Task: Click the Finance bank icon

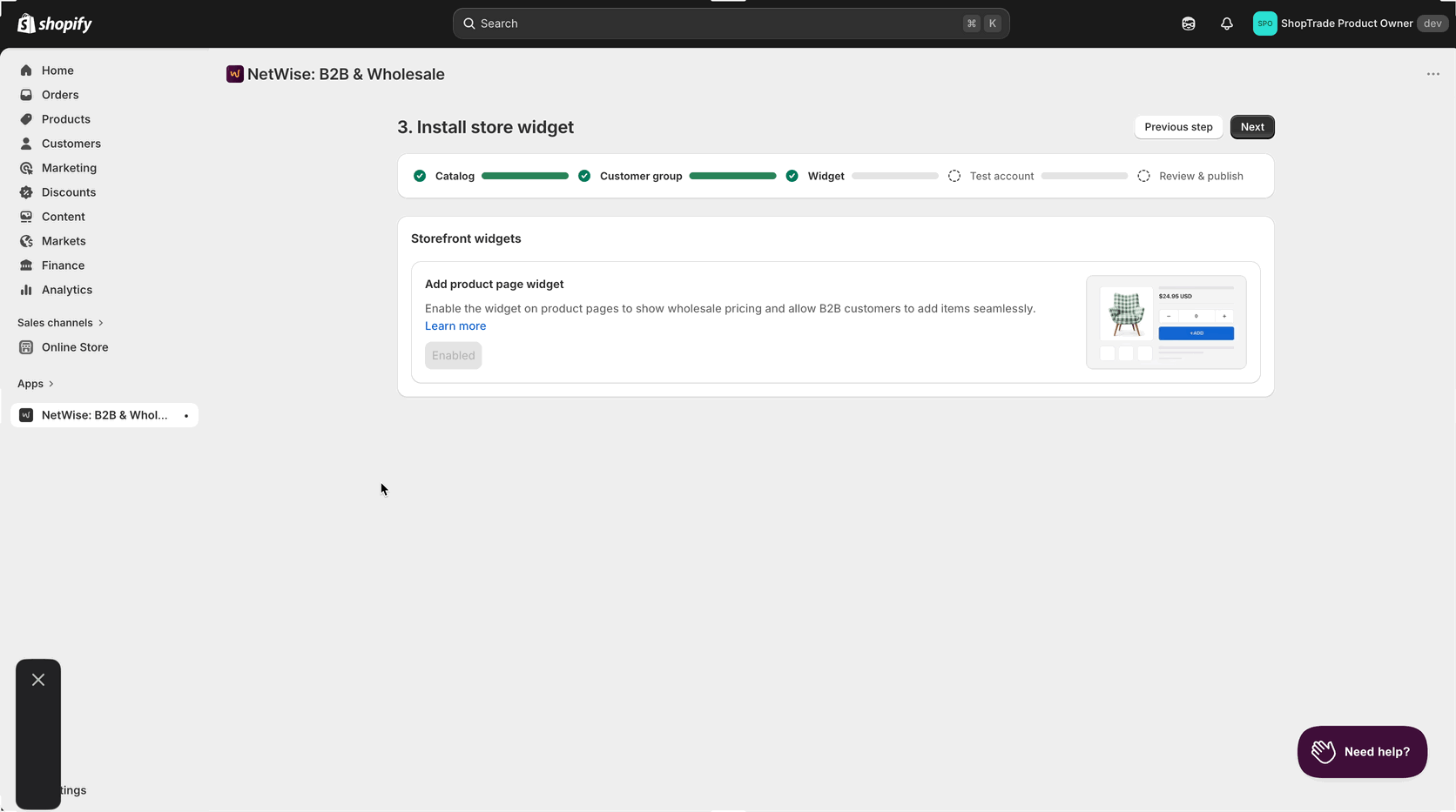Action: (26, 265)
